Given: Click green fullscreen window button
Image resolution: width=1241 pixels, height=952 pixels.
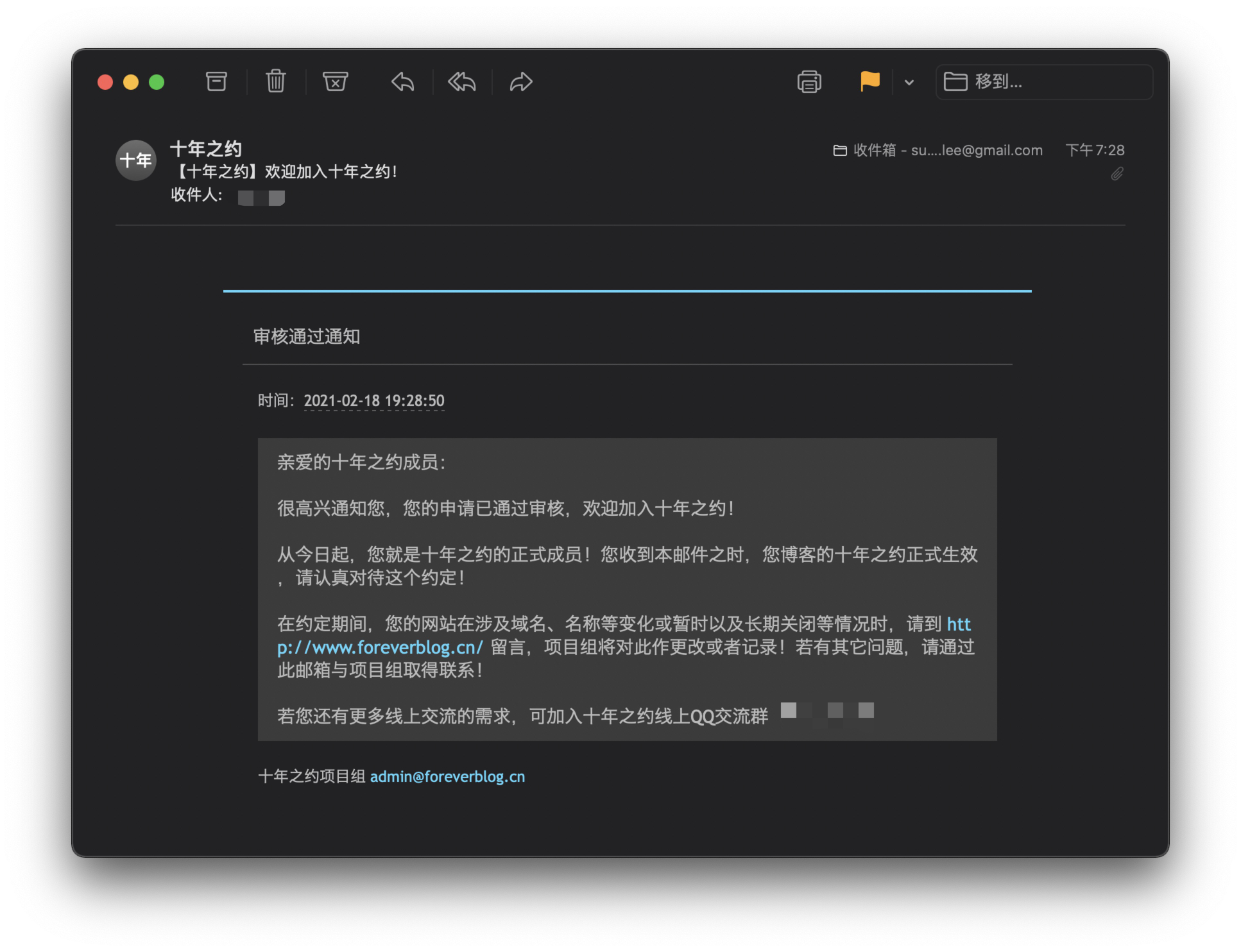Looking at the screenshot, I should (157, 82).
